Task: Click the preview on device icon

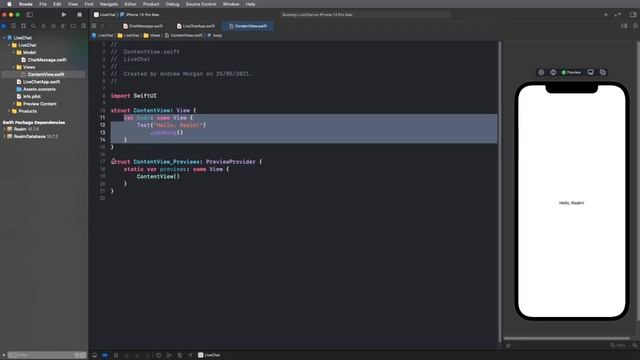Action: (x=591, y=72)
